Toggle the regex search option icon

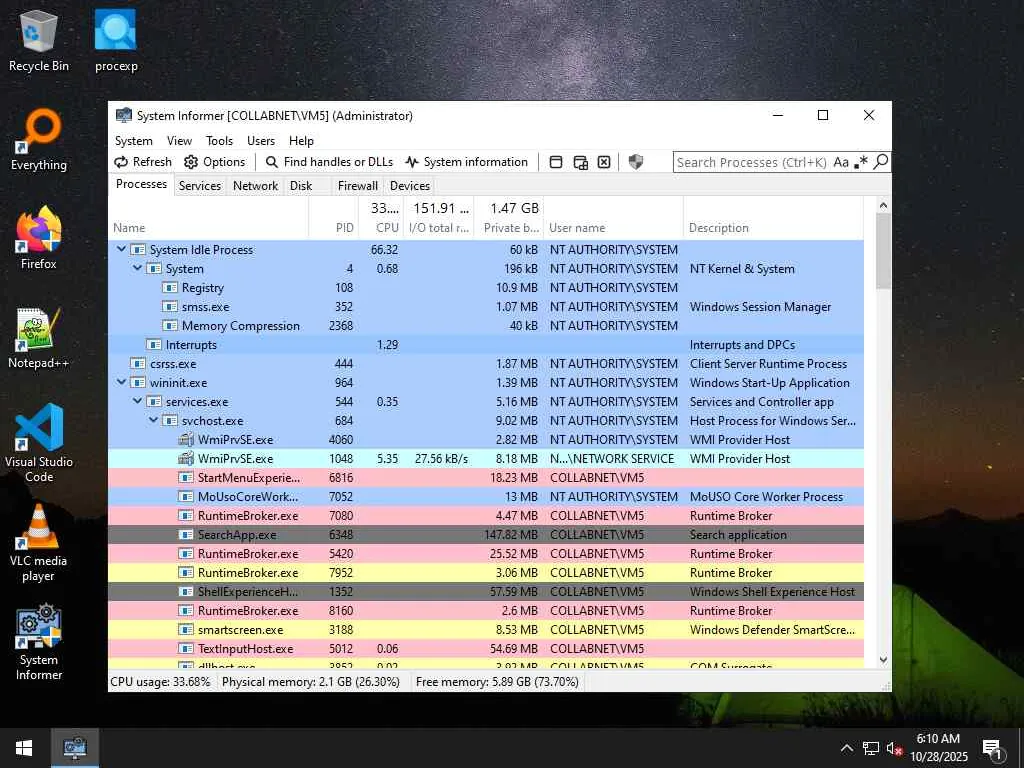[861, 162]
